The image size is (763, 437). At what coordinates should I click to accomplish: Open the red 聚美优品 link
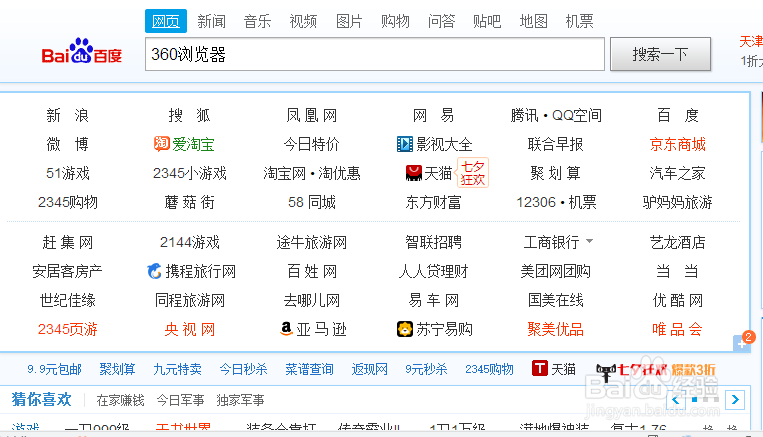coord(555,329)
